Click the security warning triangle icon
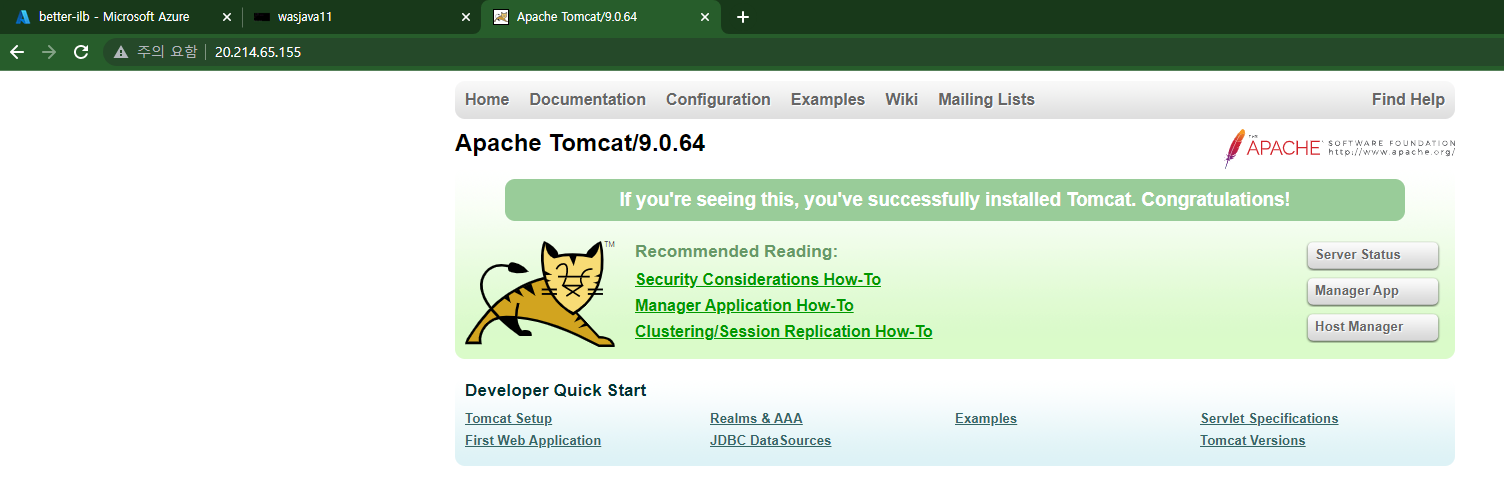The width and height of the screenshot is (1504, 477). point(121,52)
